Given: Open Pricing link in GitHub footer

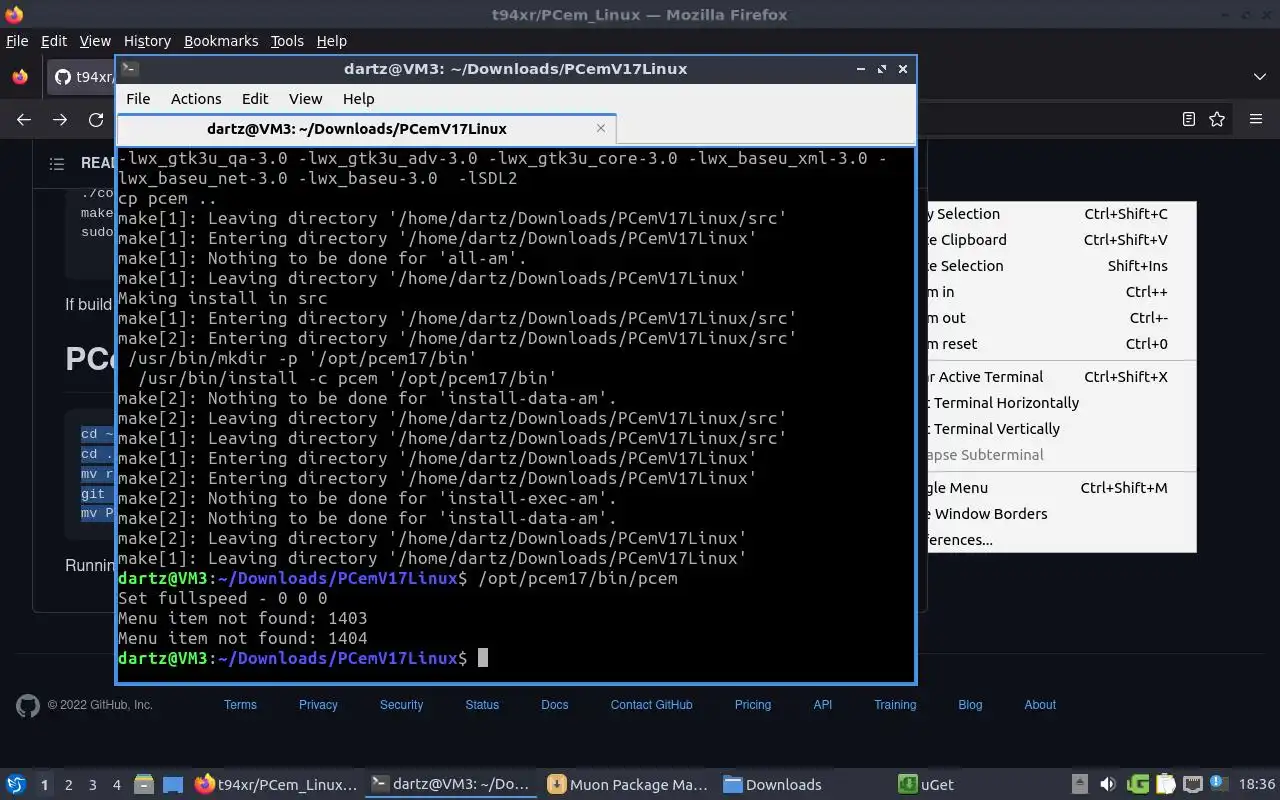Looking at the screenshot, I should click(x=753, y=705).
